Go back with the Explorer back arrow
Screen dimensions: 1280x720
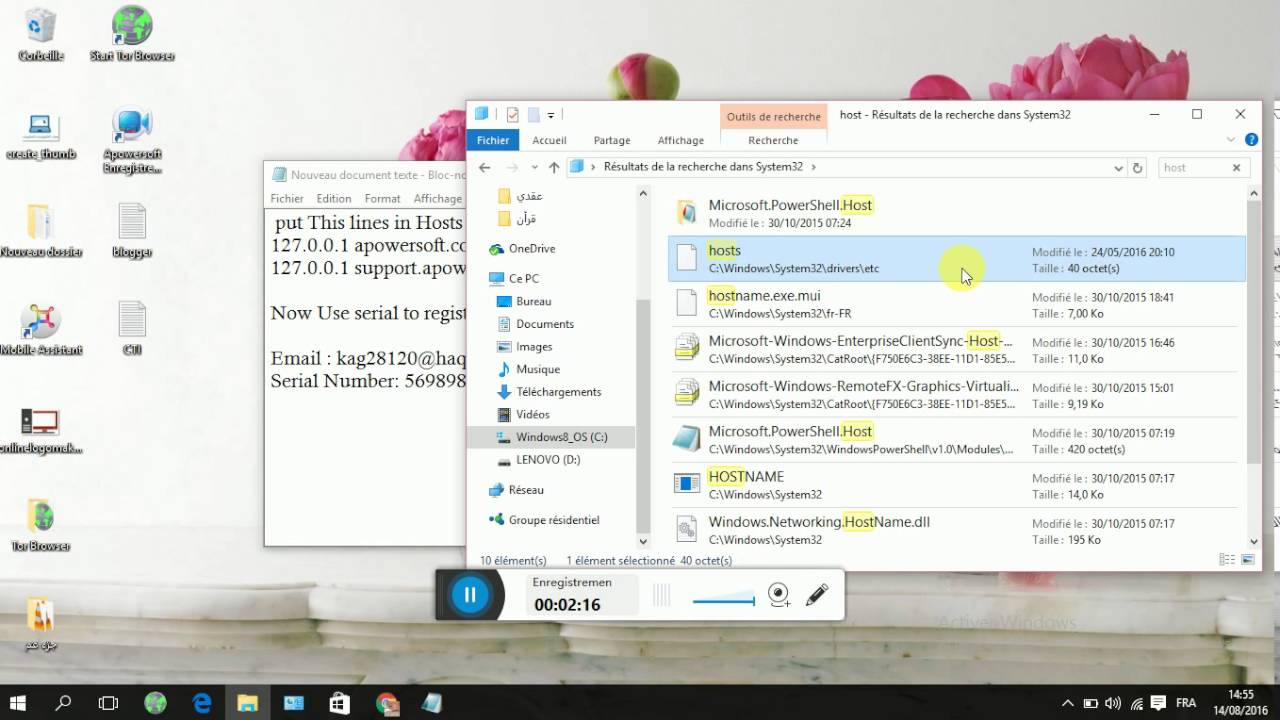(485, 167)
